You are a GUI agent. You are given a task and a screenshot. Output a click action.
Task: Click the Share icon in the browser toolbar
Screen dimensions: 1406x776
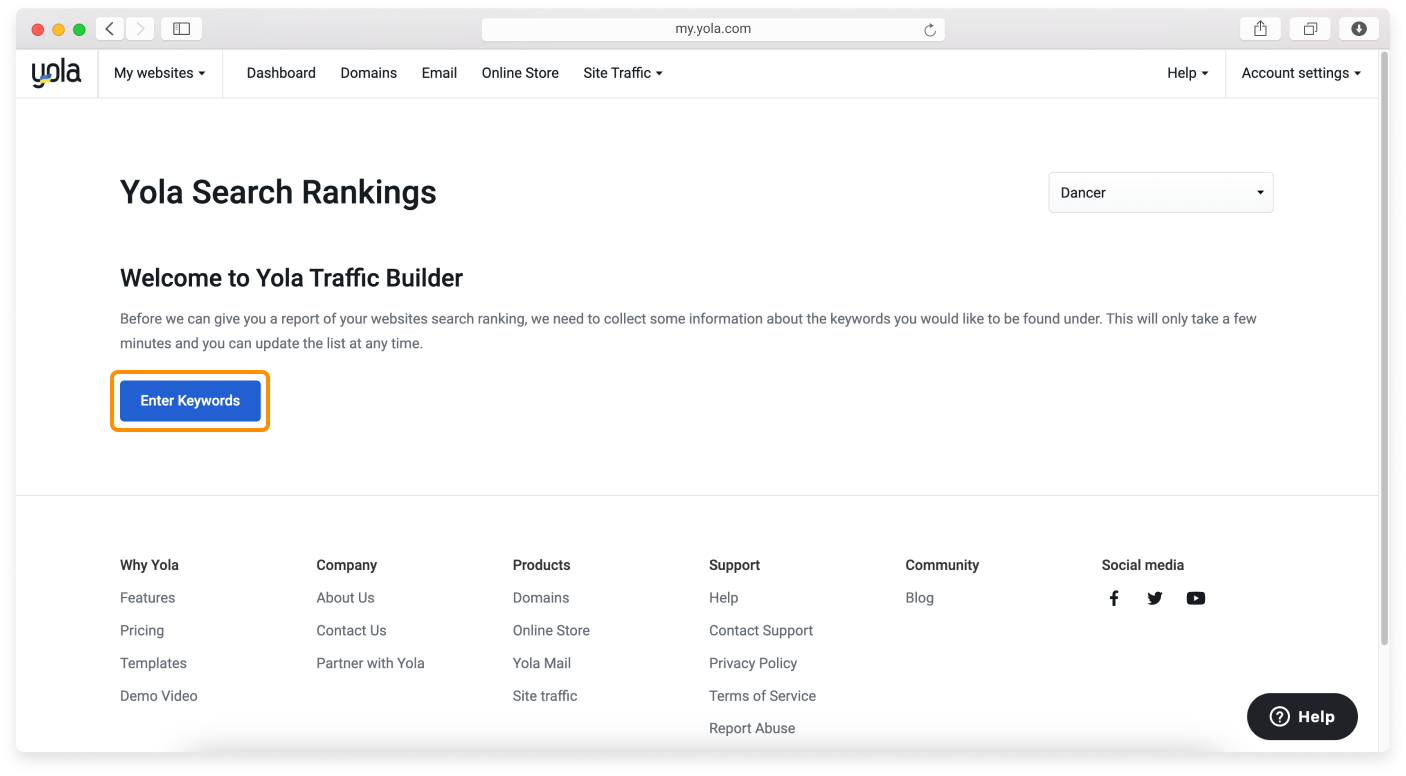coord(1259,29)
